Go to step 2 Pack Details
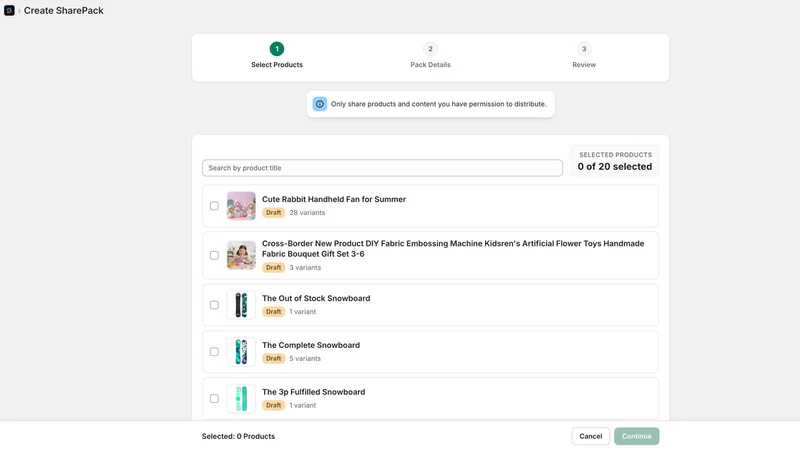800x450 pixels. pyautogui.click(x=430, y=49)
